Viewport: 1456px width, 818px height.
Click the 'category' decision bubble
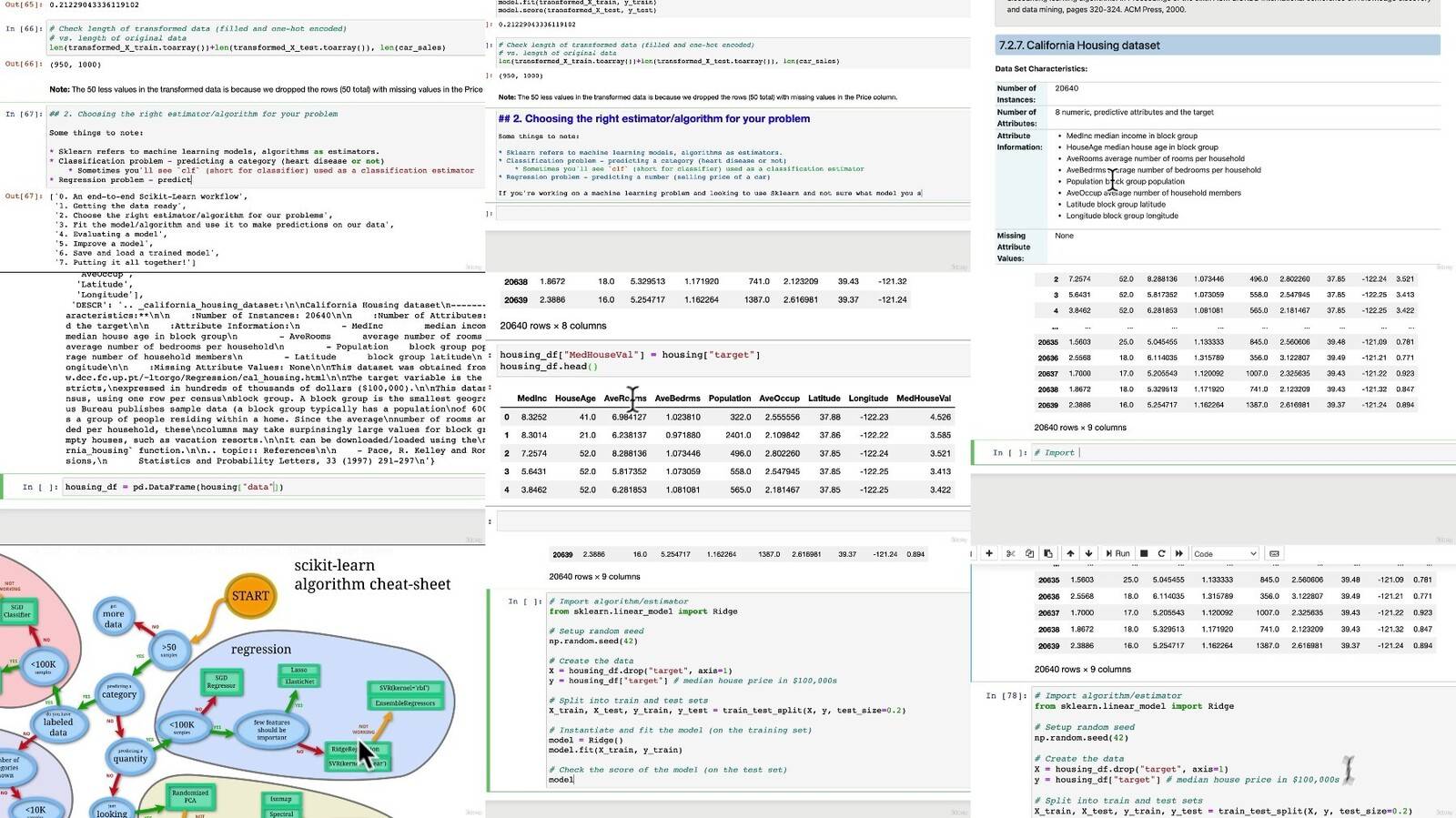[x=119, y=693]
